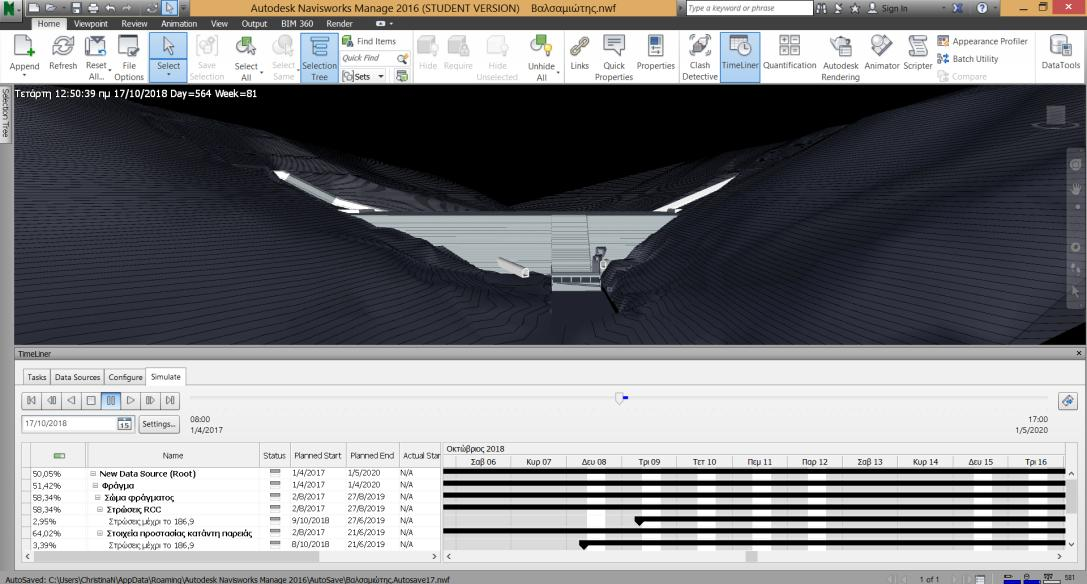Toggle the Links display
This screenshot has width=1087, height=584.
579,52
